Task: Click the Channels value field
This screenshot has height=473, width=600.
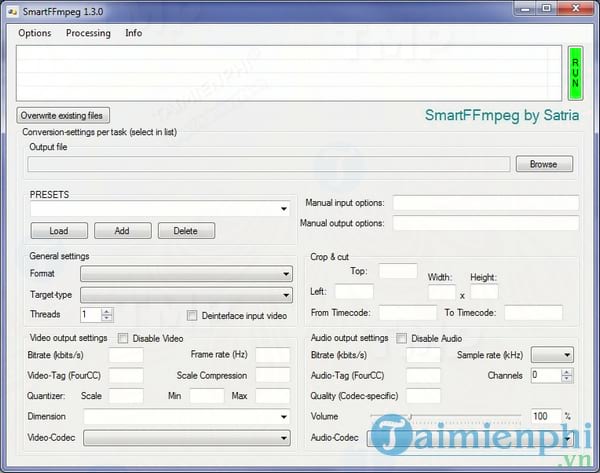Action: (x=546, y=375)
